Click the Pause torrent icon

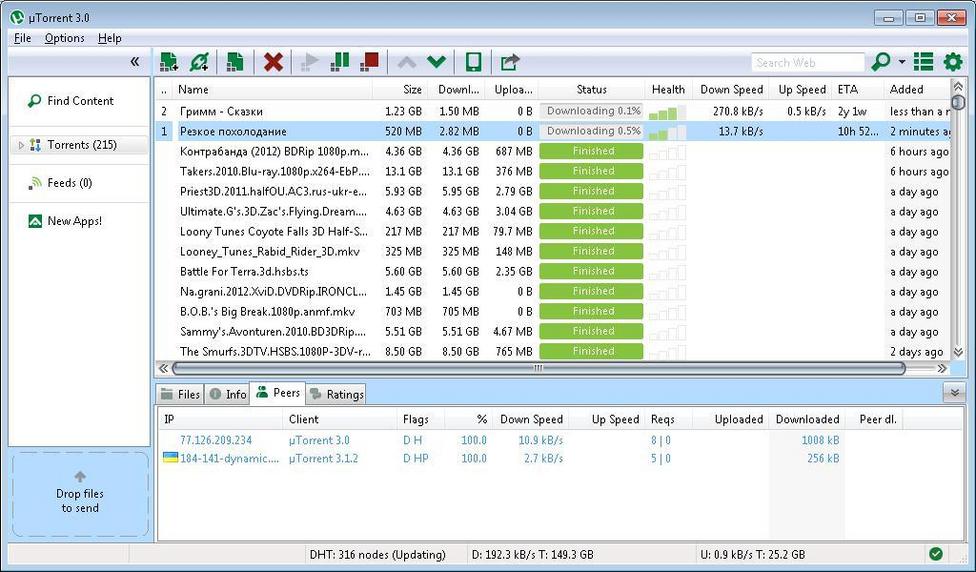(340, 62)
